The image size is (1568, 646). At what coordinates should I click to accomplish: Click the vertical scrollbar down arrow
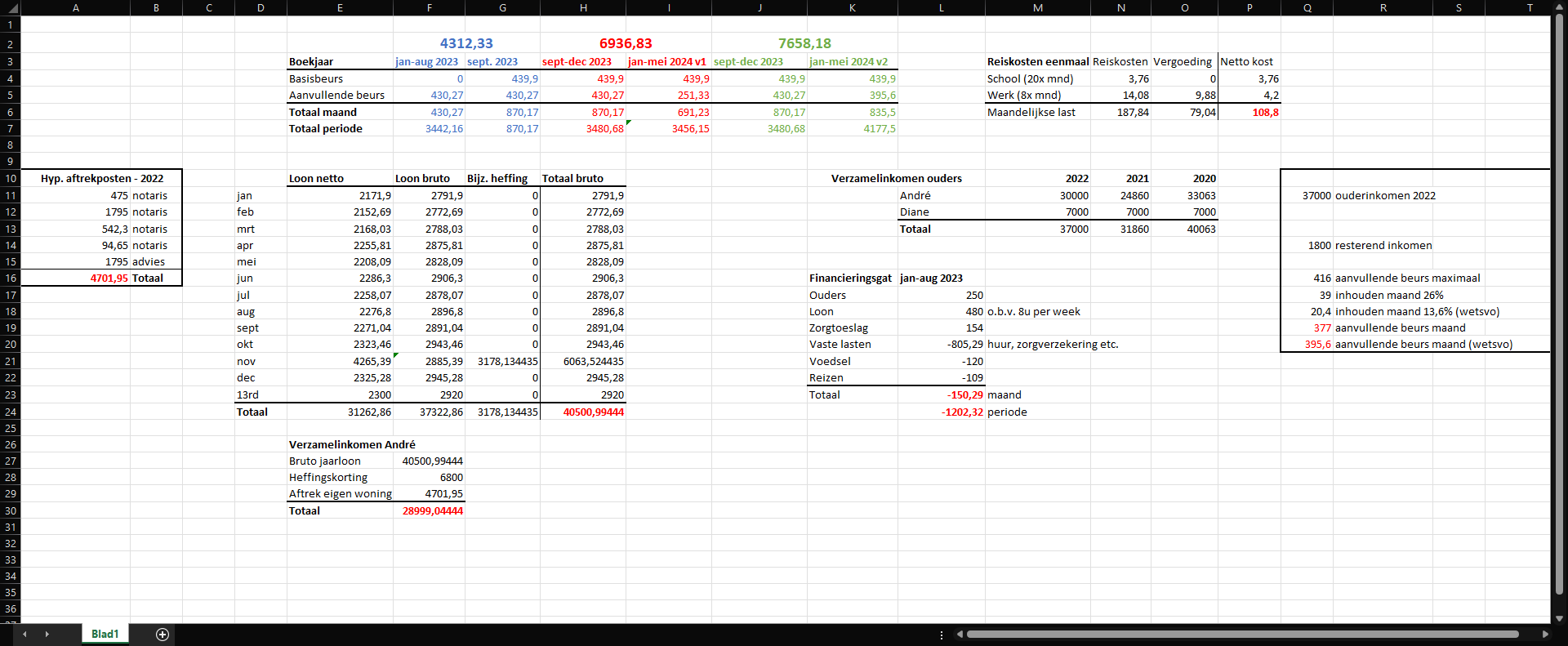coord(1559,618)
